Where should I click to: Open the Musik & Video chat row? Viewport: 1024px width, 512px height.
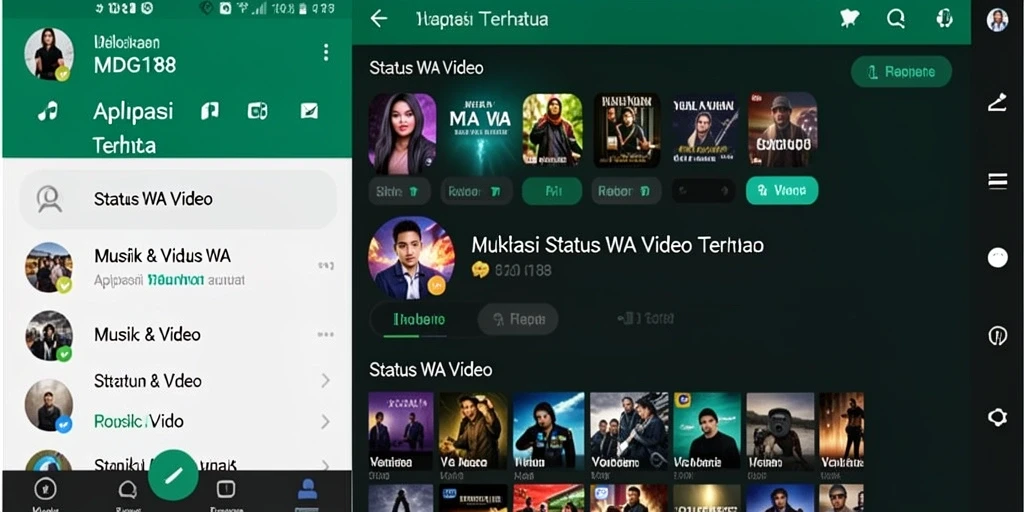178,335
